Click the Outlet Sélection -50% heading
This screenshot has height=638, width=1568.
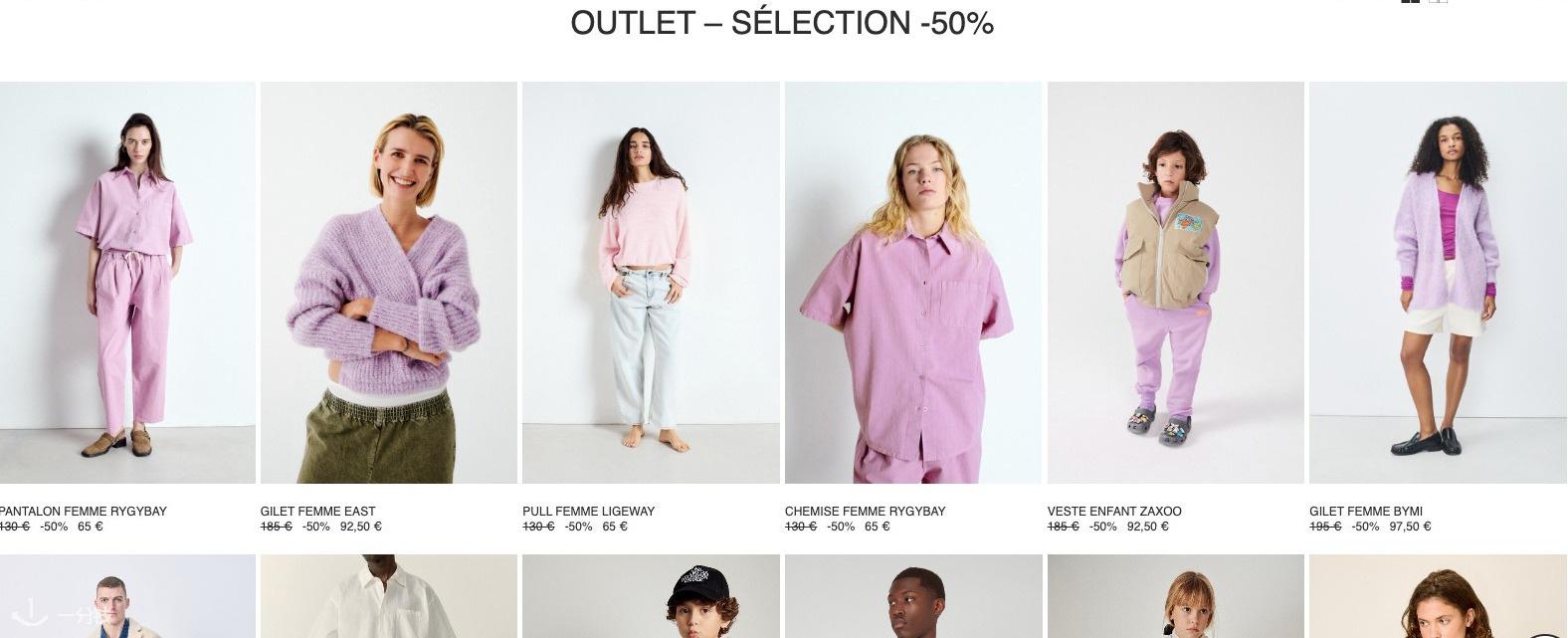tap(782, 23)
